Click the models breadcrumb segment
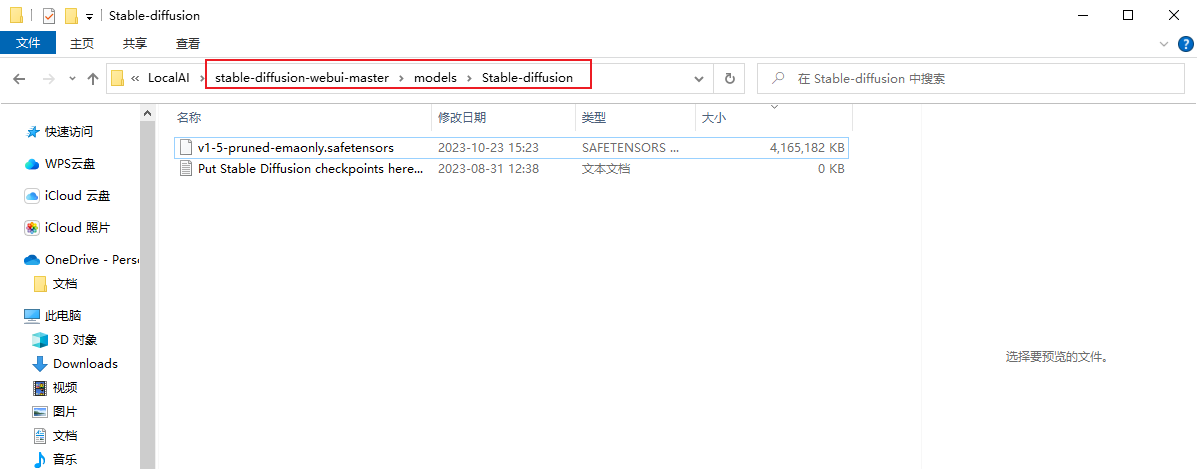This screenshot has width=1197, height=469. point(435,78)
